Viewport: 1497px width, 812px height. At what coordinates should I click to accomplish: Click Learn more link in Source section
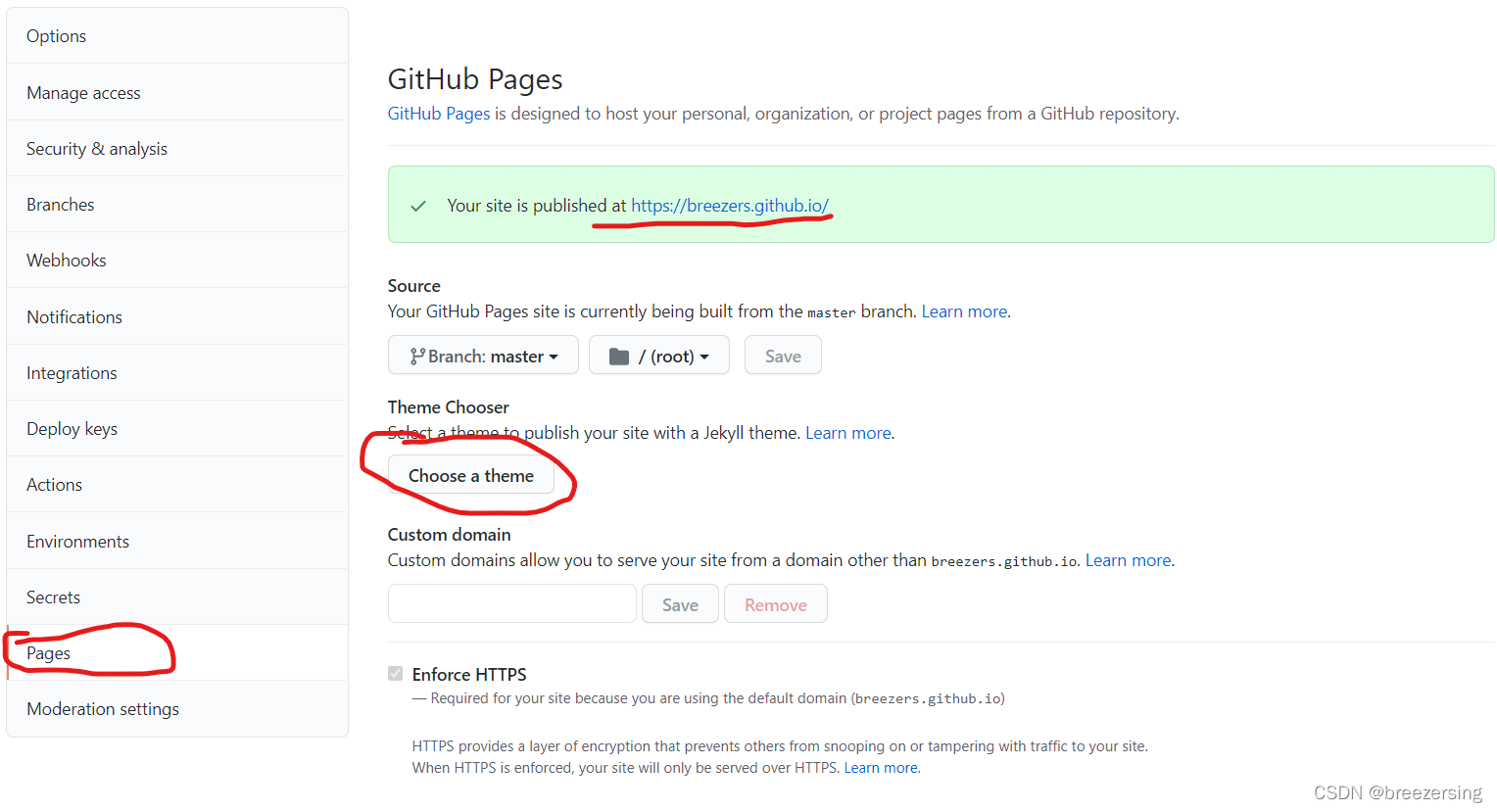[x=964, y=311]
